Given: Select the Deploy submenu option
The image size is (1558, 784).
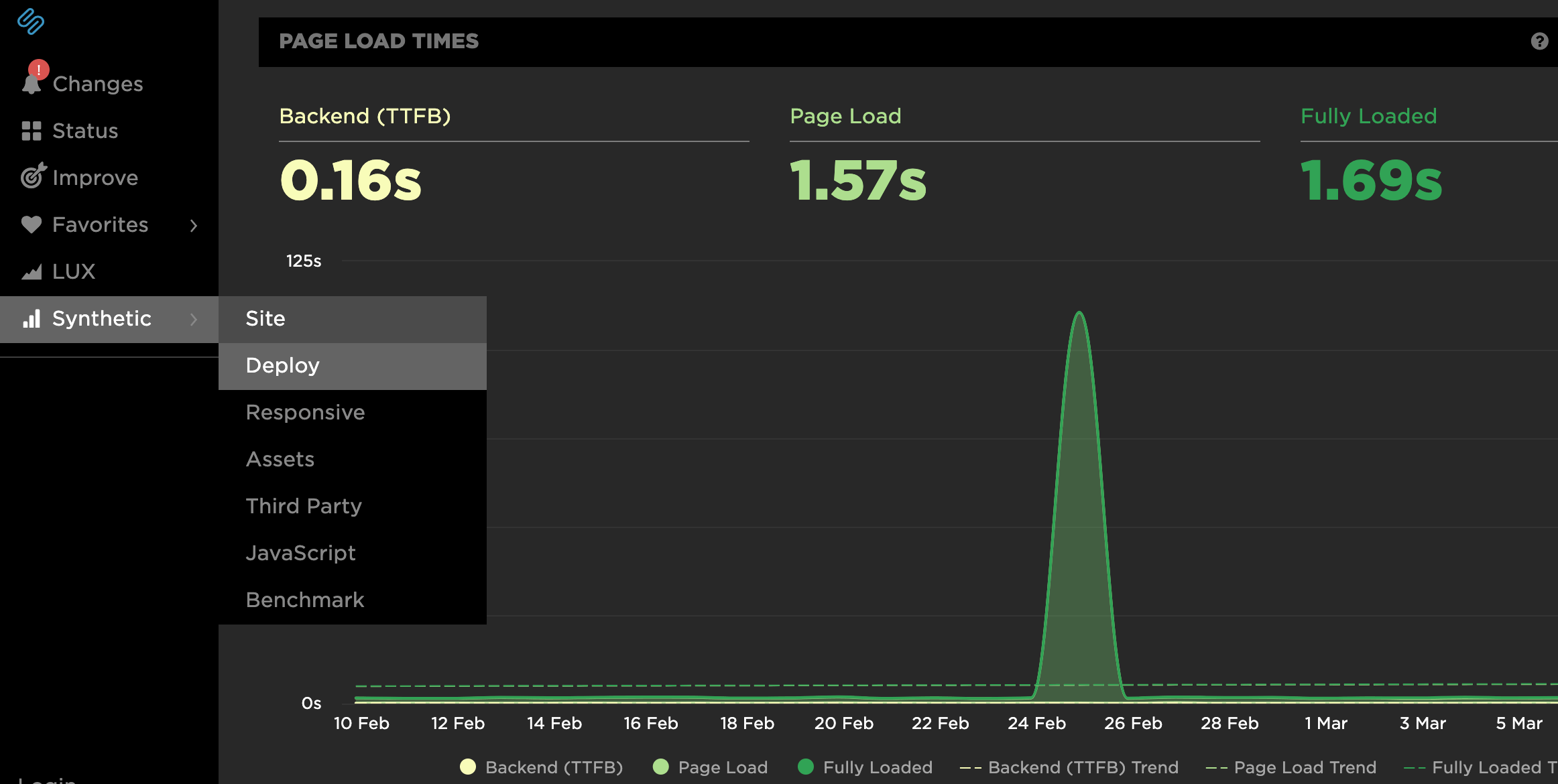Looking at the screenshot, I should 283,365.
